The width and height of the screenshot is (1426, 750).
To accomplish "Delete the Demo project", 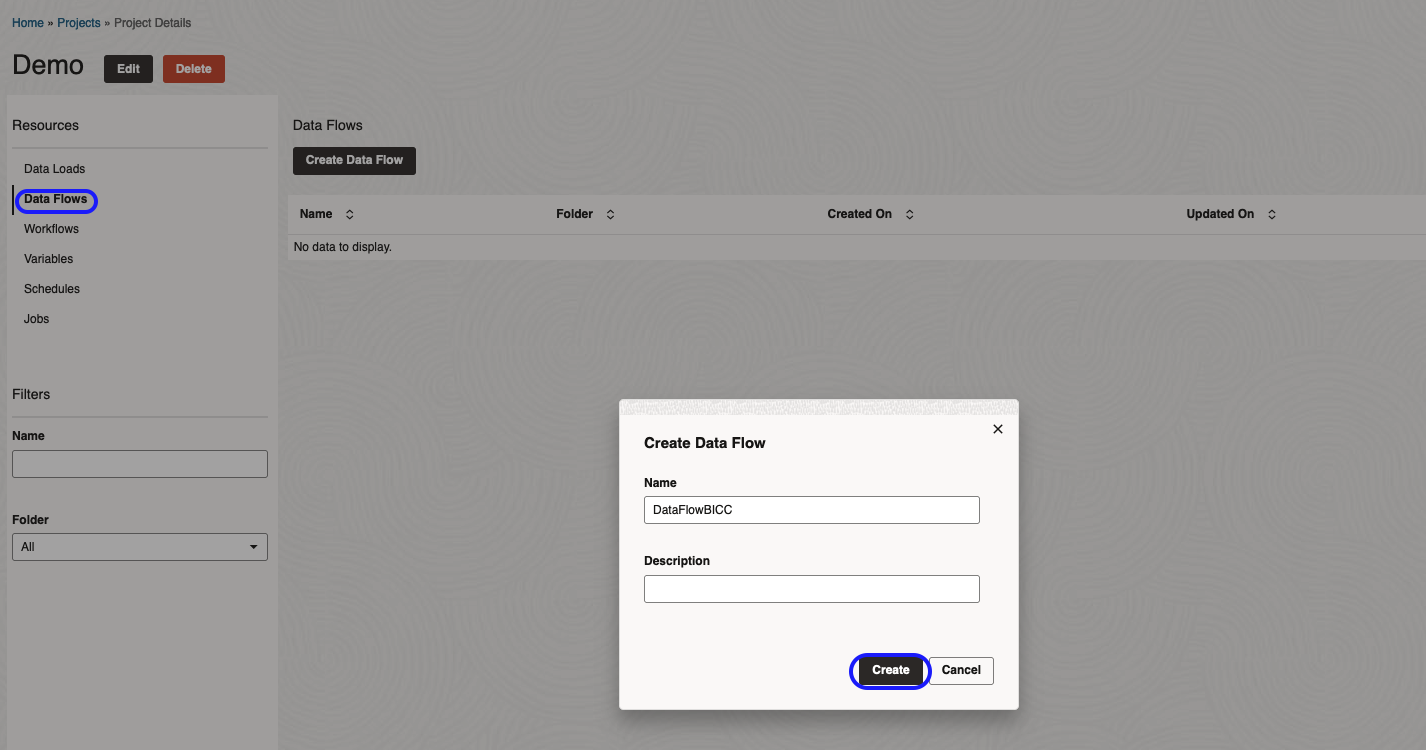I will pos(193,69).
